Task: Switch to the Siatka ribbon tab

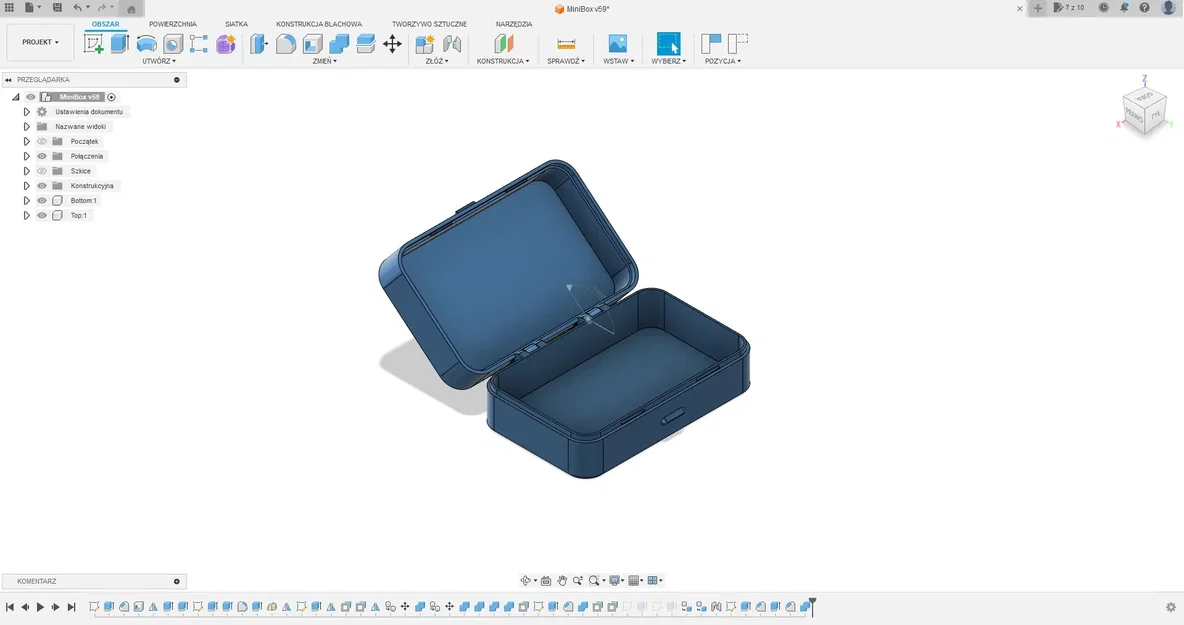Action: [236, 23]
